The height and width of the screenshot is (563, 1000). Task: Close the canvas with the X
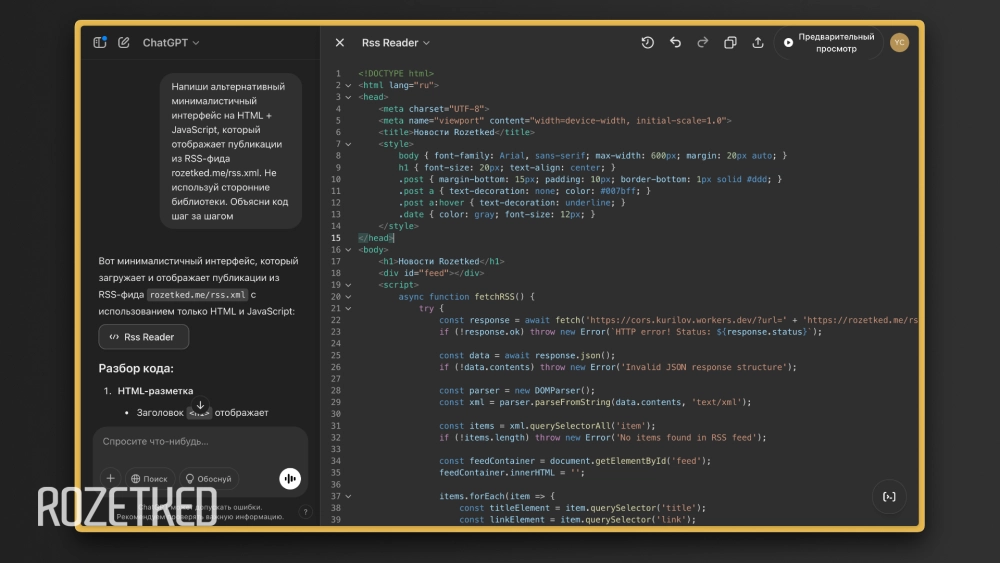pyautogui.click(x=340, y=43)
